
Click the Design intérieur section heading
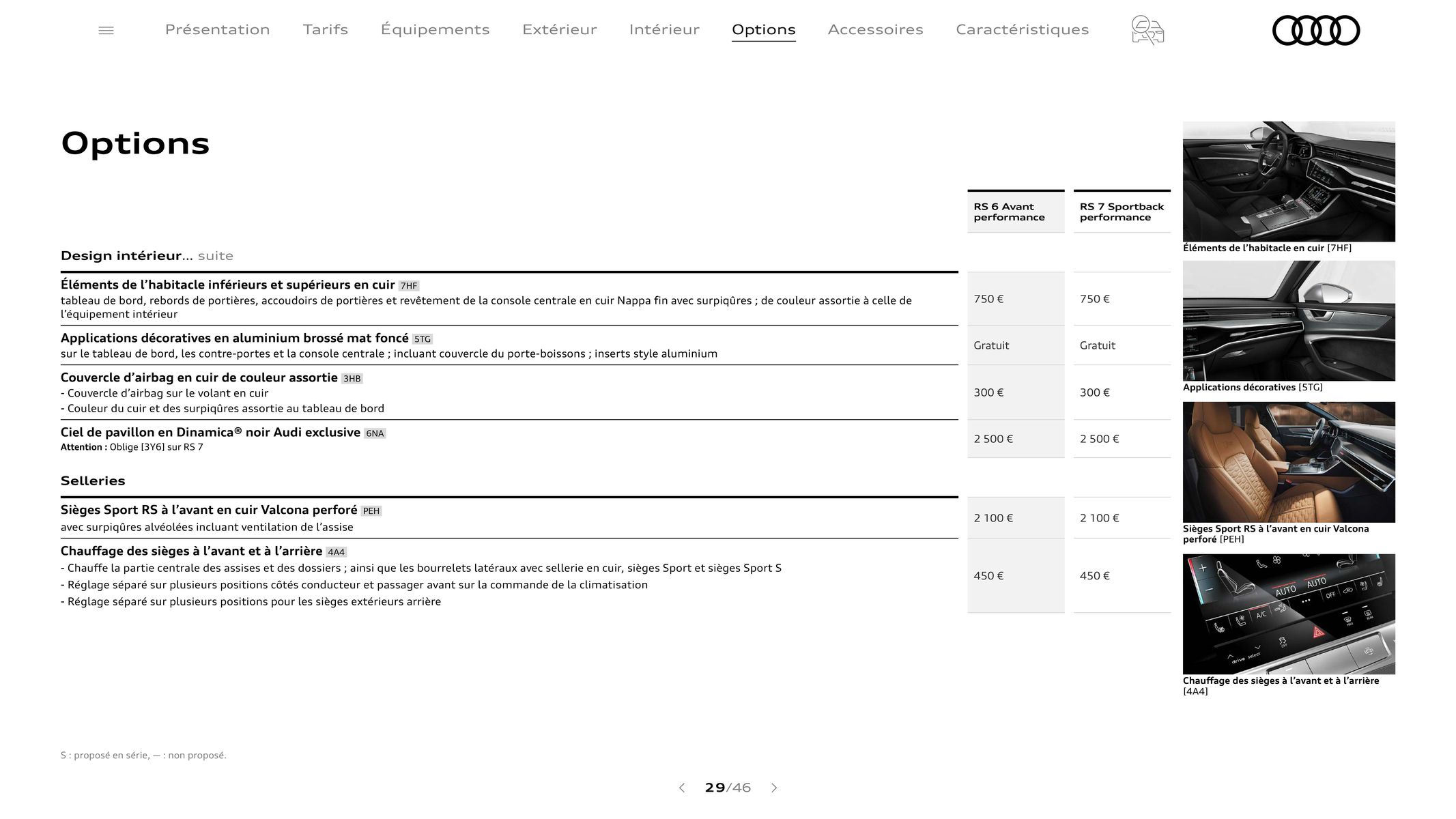(x=147, y=256)
